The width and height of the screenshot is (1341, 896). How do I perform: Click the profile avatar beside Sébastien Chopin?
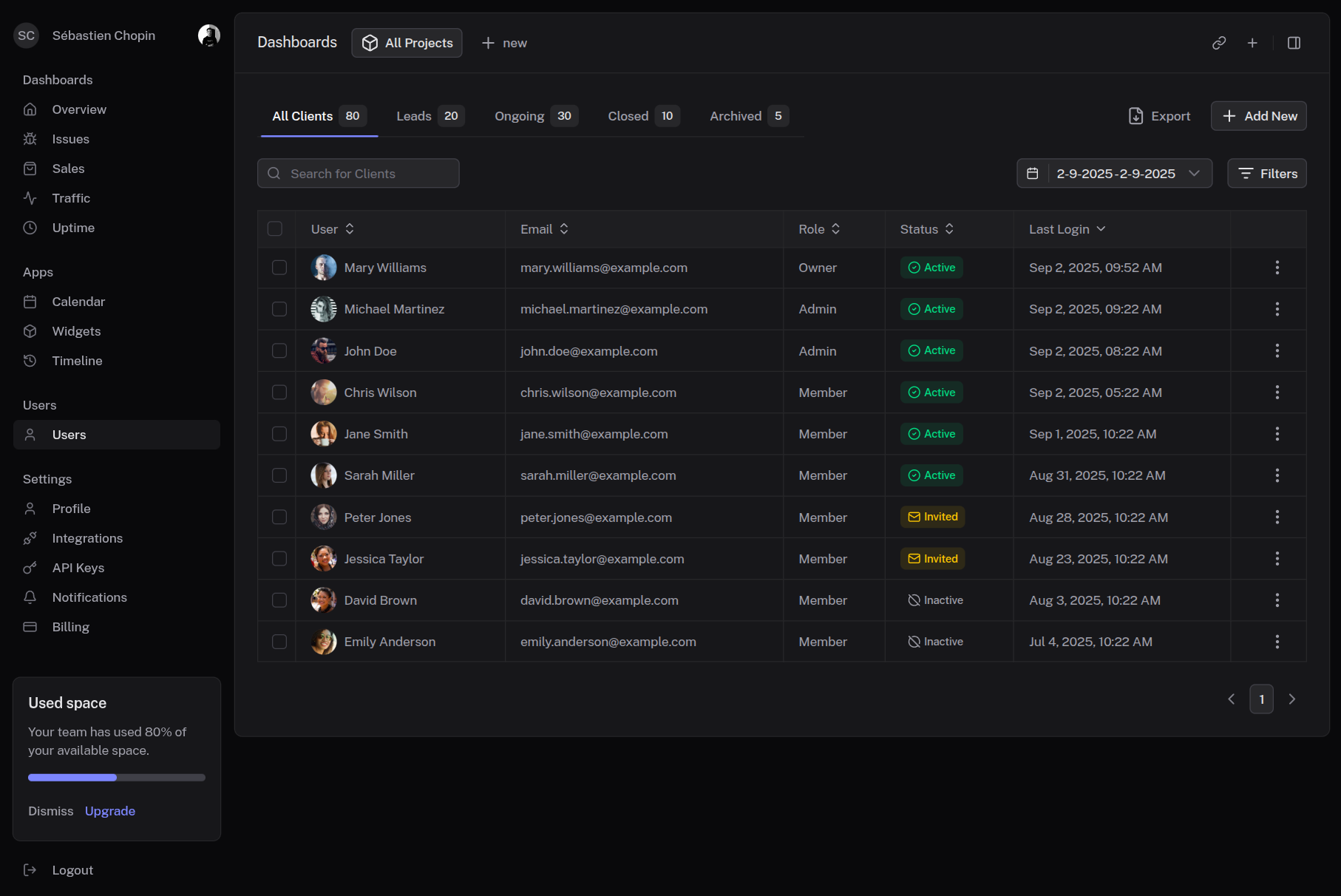[209, 35]
